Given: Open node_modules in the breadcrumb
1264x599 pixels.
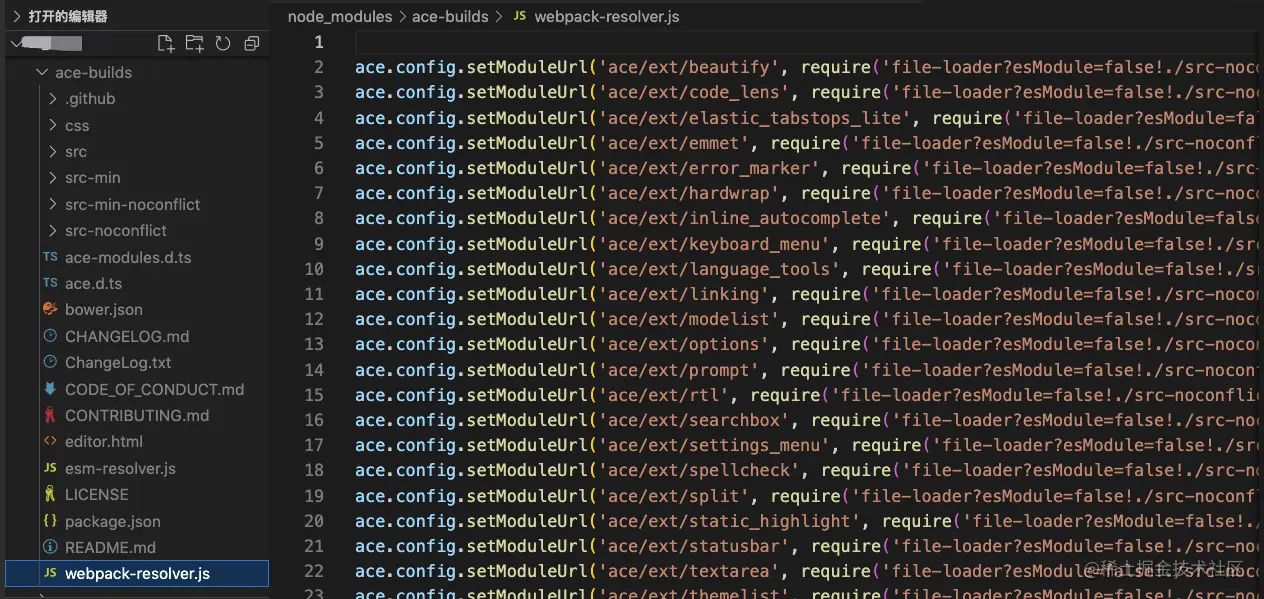Looking at the screenshot, I should point(339,16).
